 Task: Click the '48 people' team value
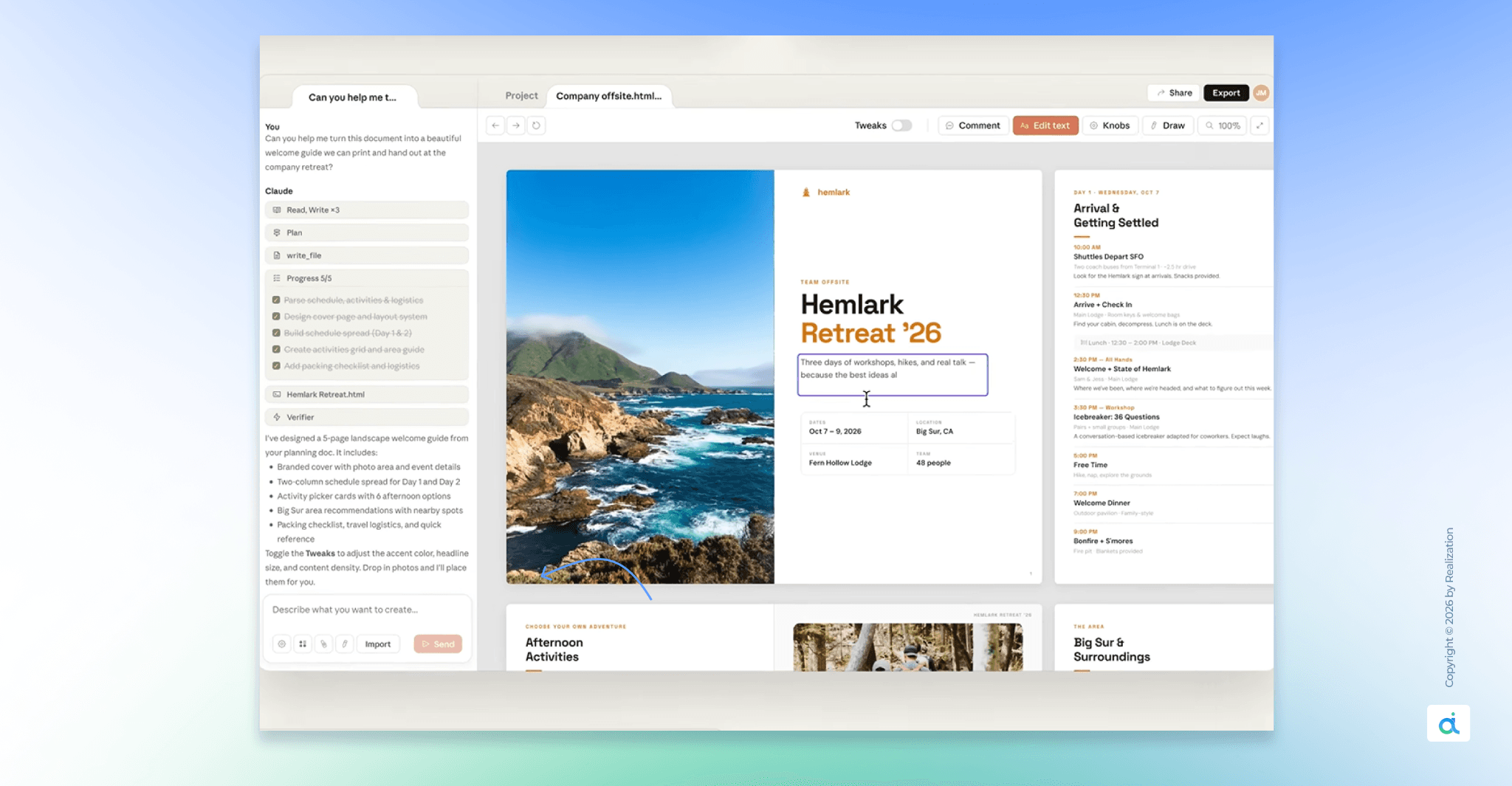coord(933,463)
